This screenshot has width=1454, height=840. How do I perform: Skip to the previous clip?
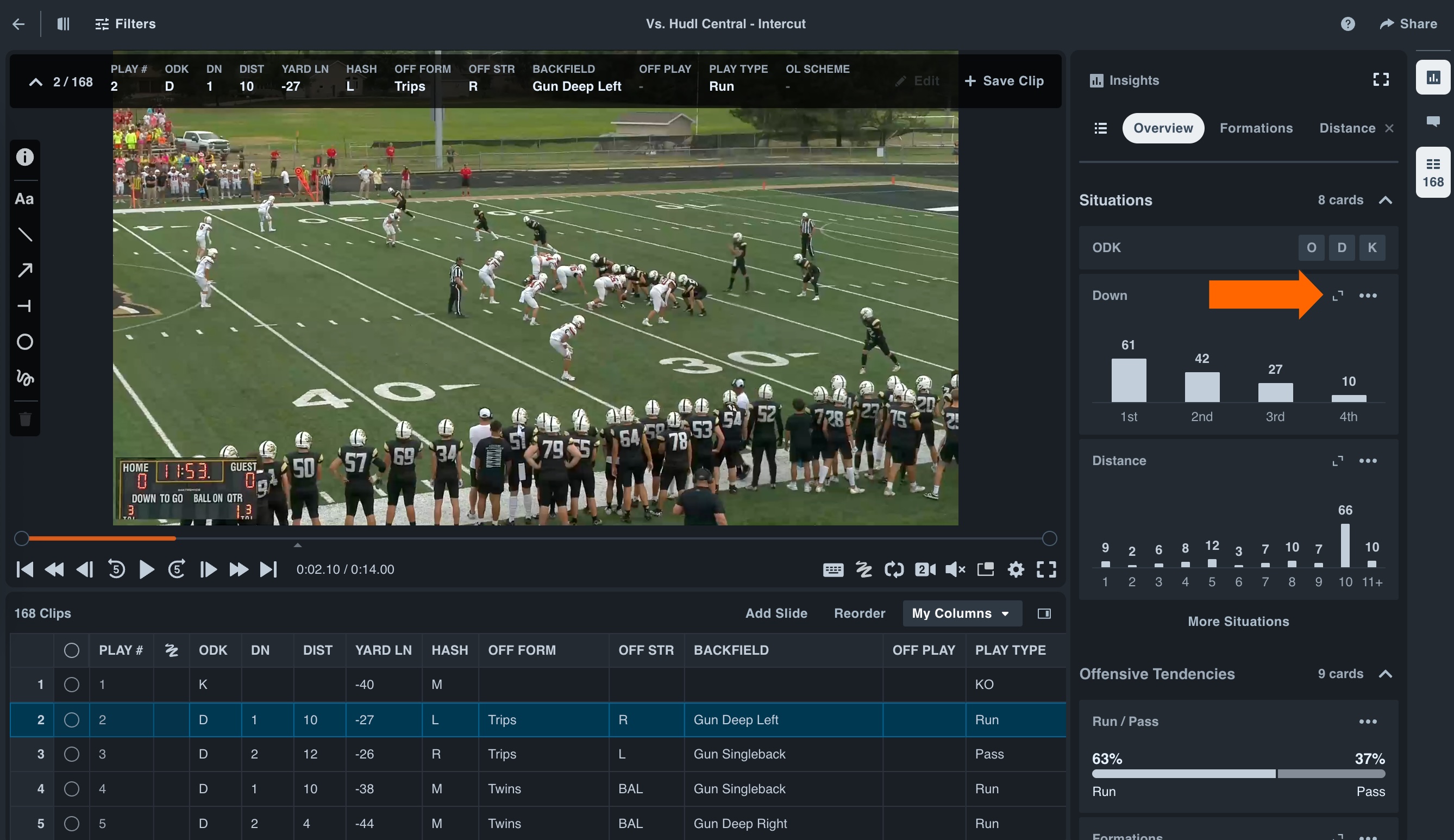point(25,569)
